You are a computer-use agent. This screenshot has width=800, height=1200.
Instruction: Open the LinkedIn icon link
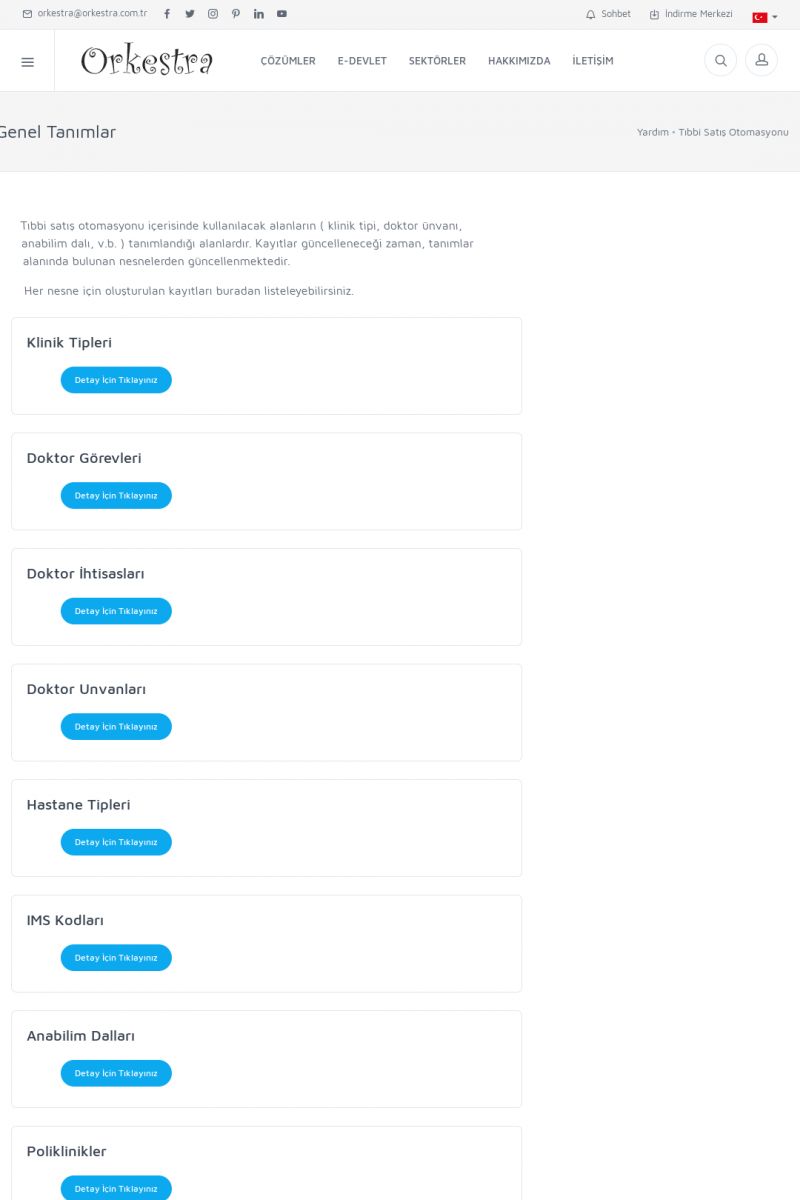(259, 14)
